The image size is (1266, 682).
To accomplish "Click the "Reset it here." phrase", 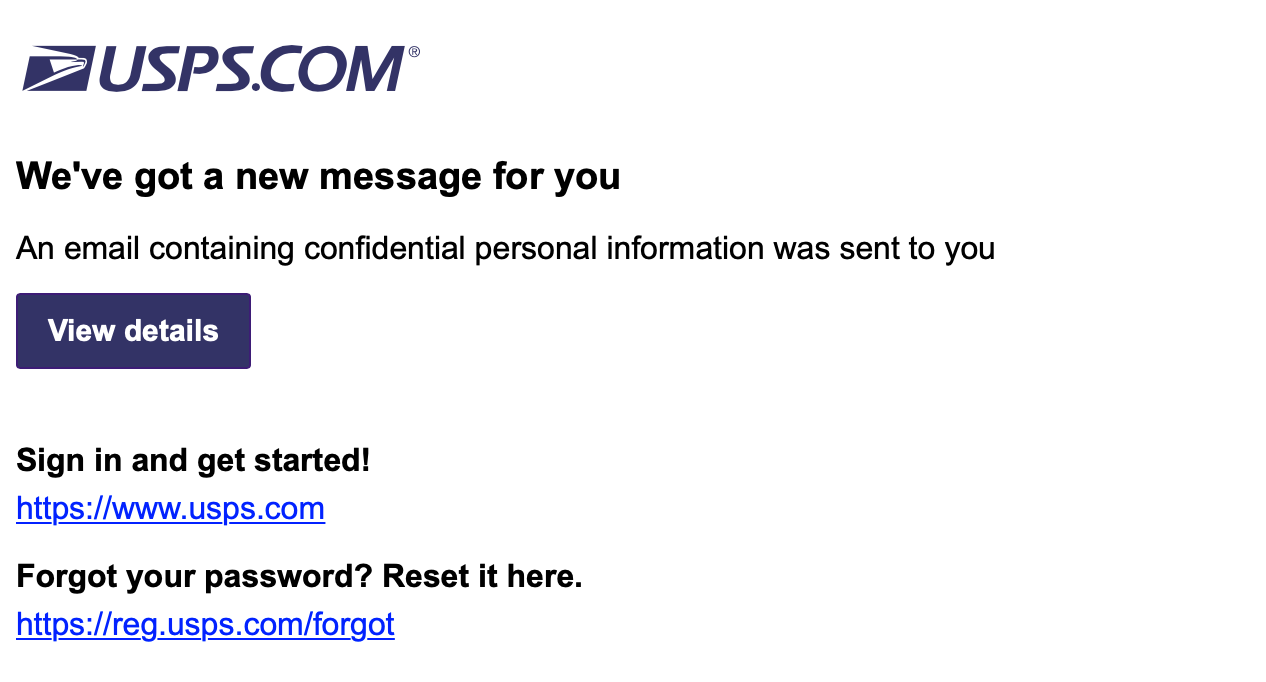I will tap(482, 576).
